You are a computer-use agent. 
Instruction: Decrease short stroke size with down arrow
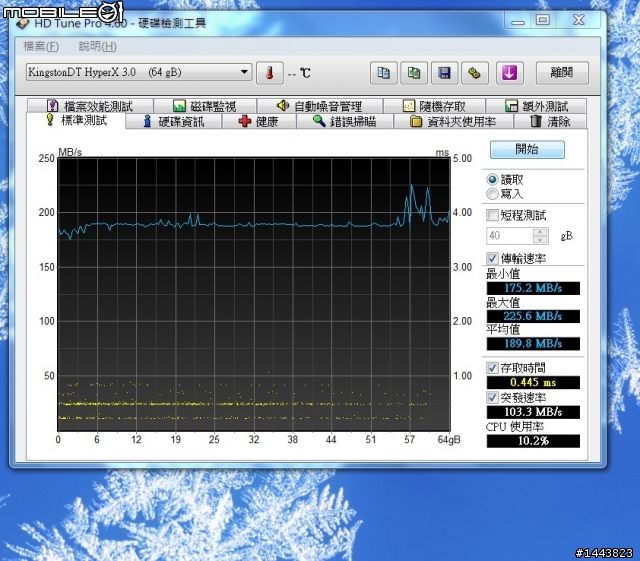[x=540, y=240]
